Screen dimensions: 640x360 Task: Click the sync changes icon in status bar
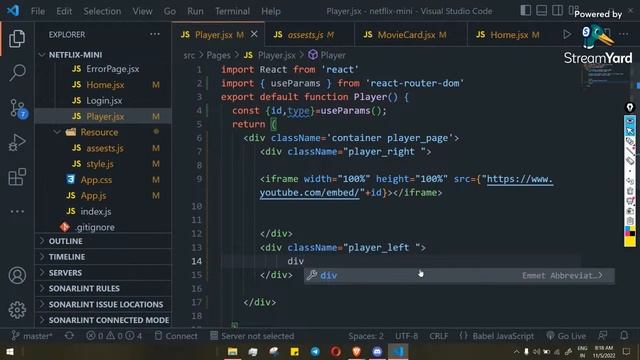[x=69, y=336]
